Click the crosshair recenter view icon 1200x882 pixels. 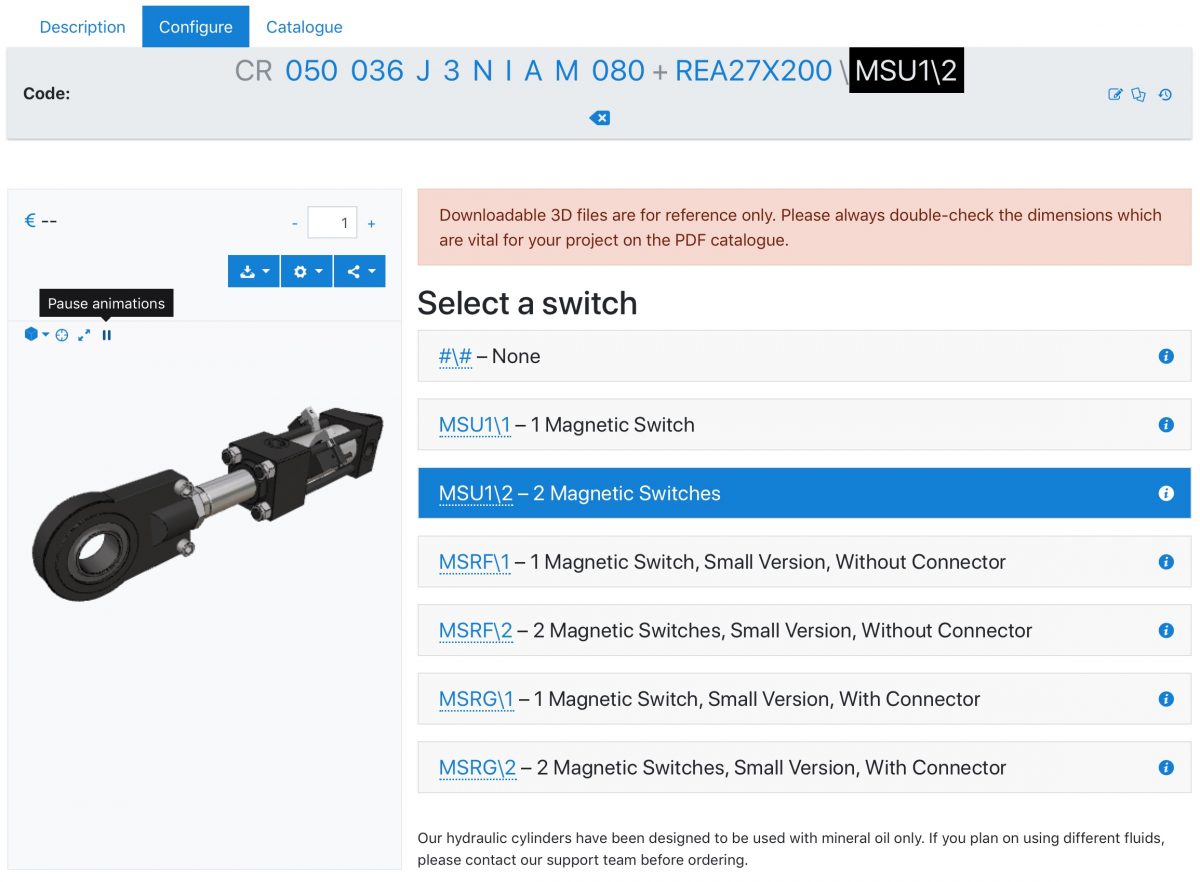click(62, 335)
